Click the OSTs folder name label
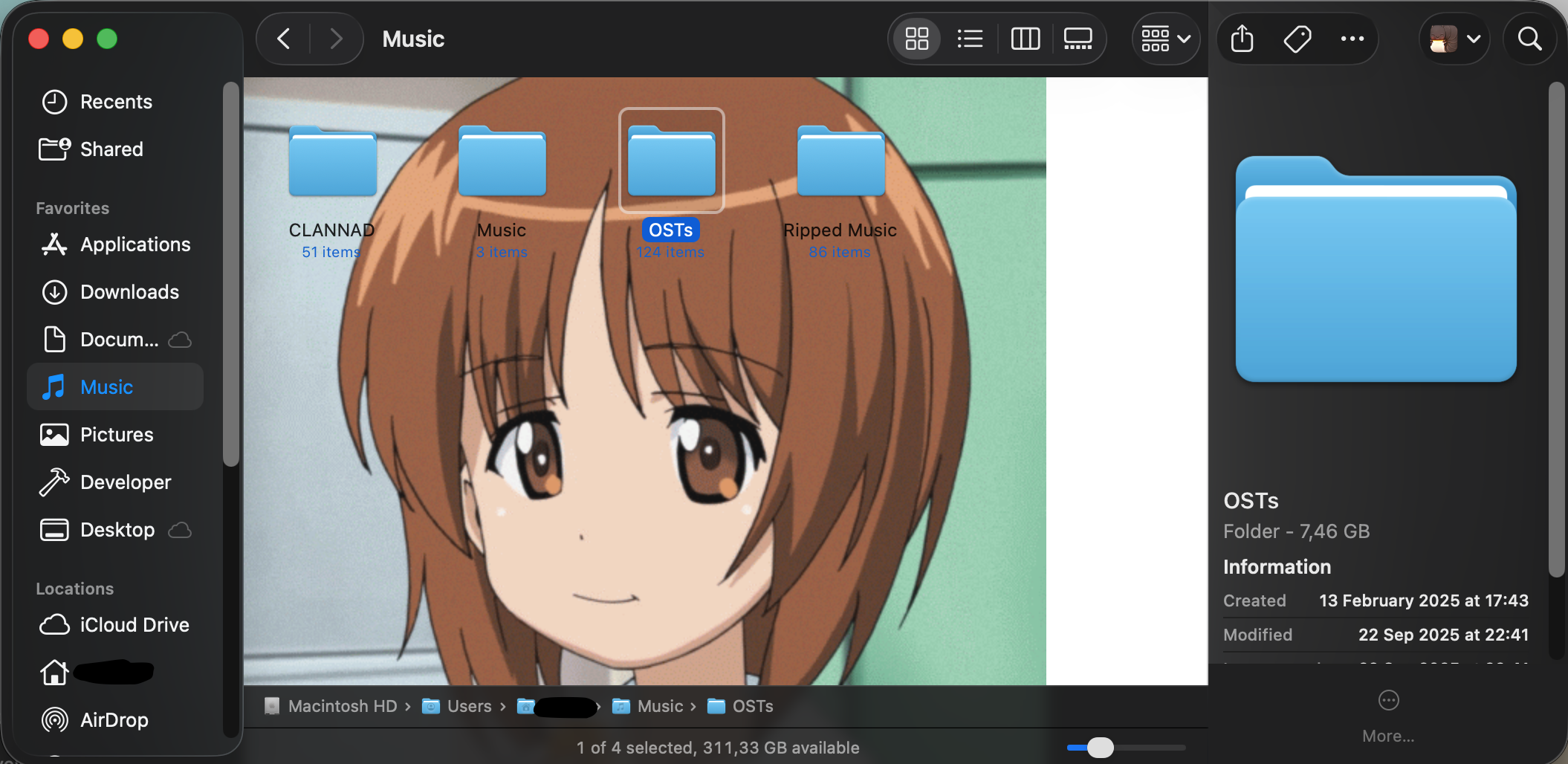 point(671,230)
